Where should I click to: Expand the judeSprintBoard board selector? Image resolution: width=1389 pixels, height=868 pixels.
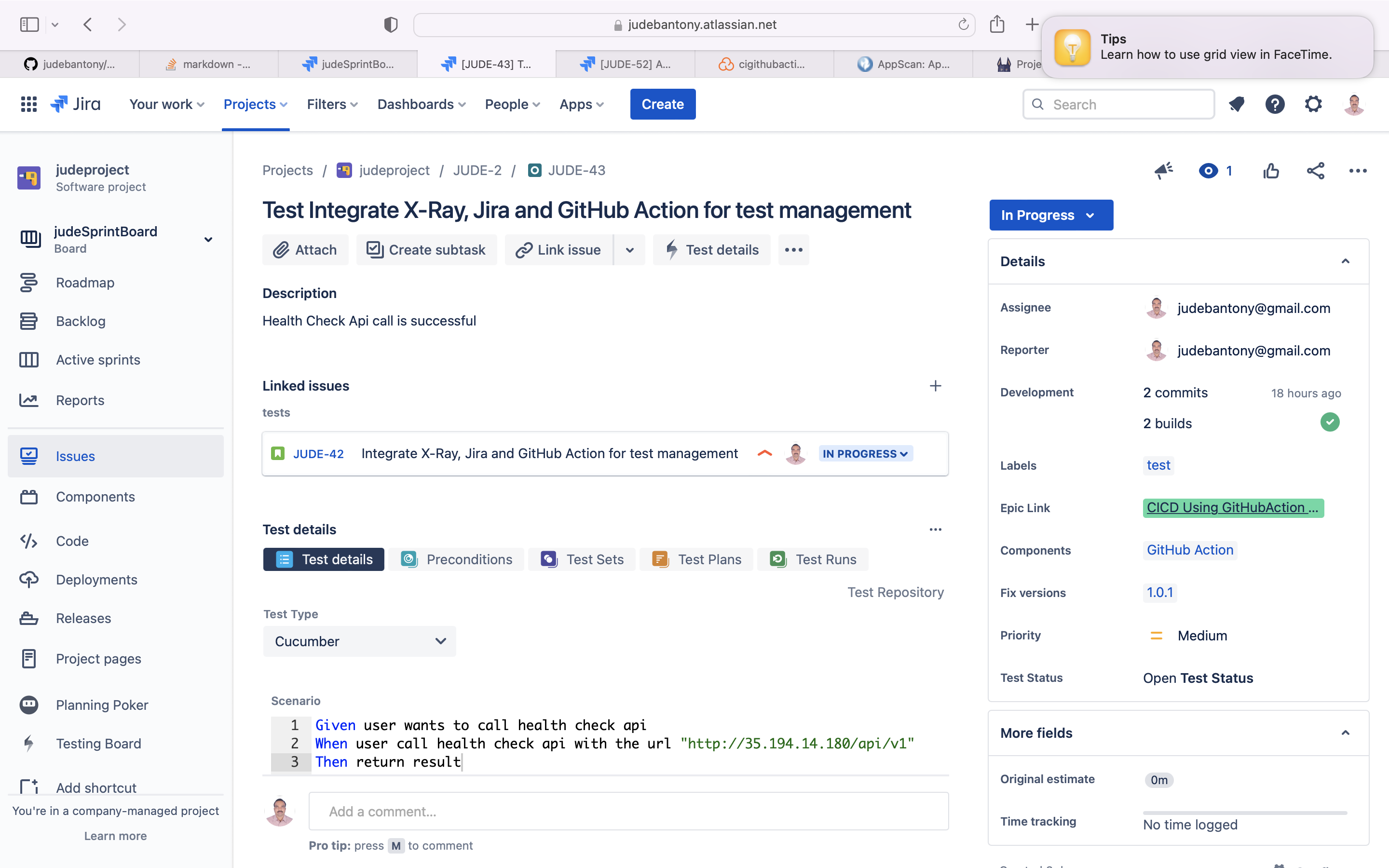208,239
